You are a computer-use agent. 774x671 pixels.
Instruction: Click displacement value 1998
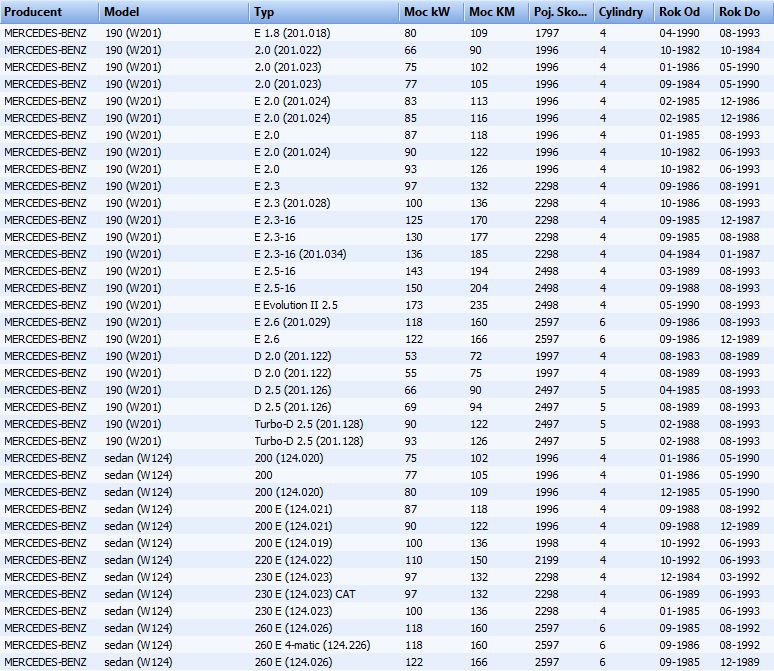coord(547,543)
